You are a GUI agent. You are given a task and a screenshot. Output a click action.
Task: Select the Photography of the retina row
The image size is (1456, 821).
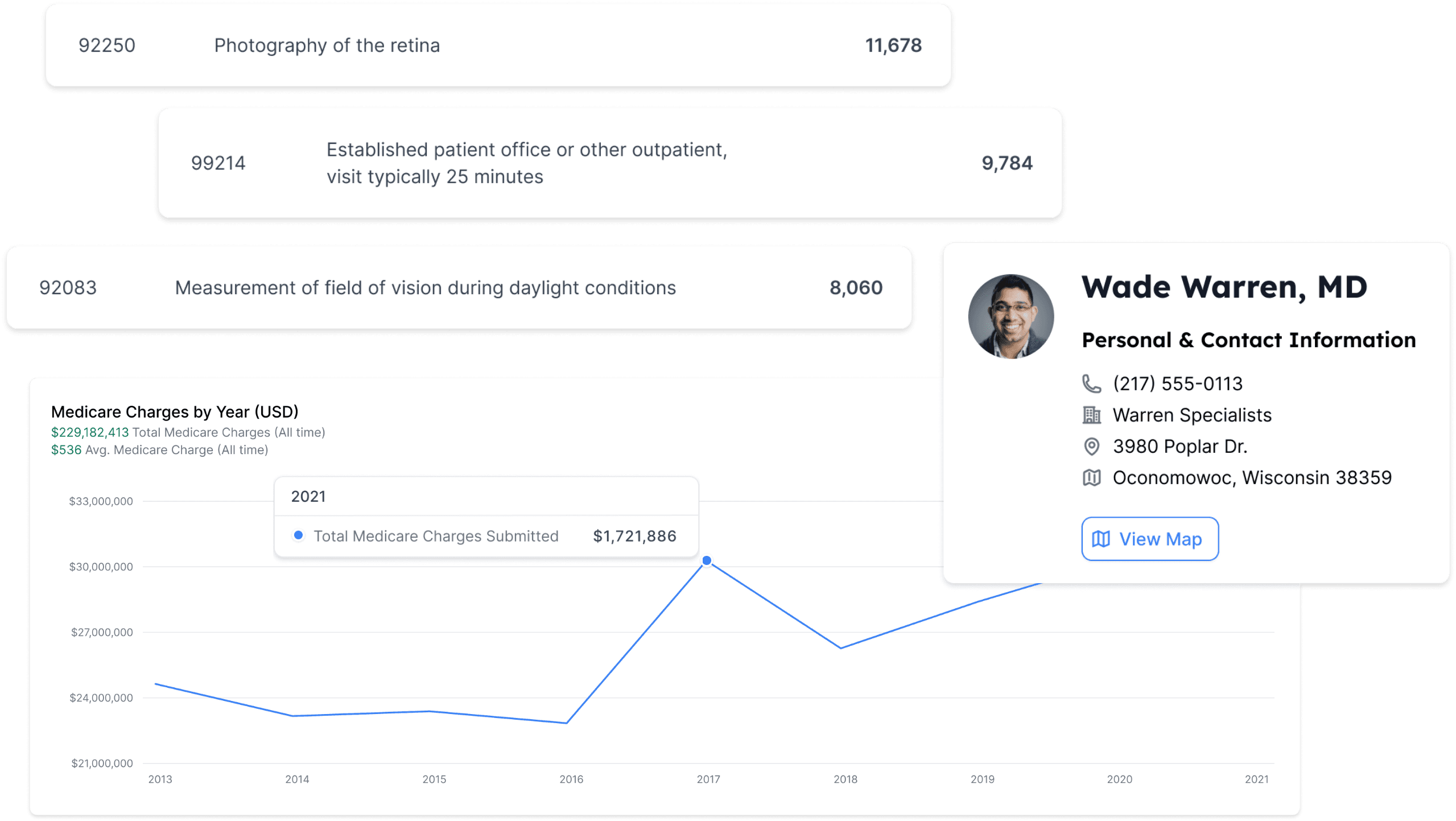(x=498, y=46)
